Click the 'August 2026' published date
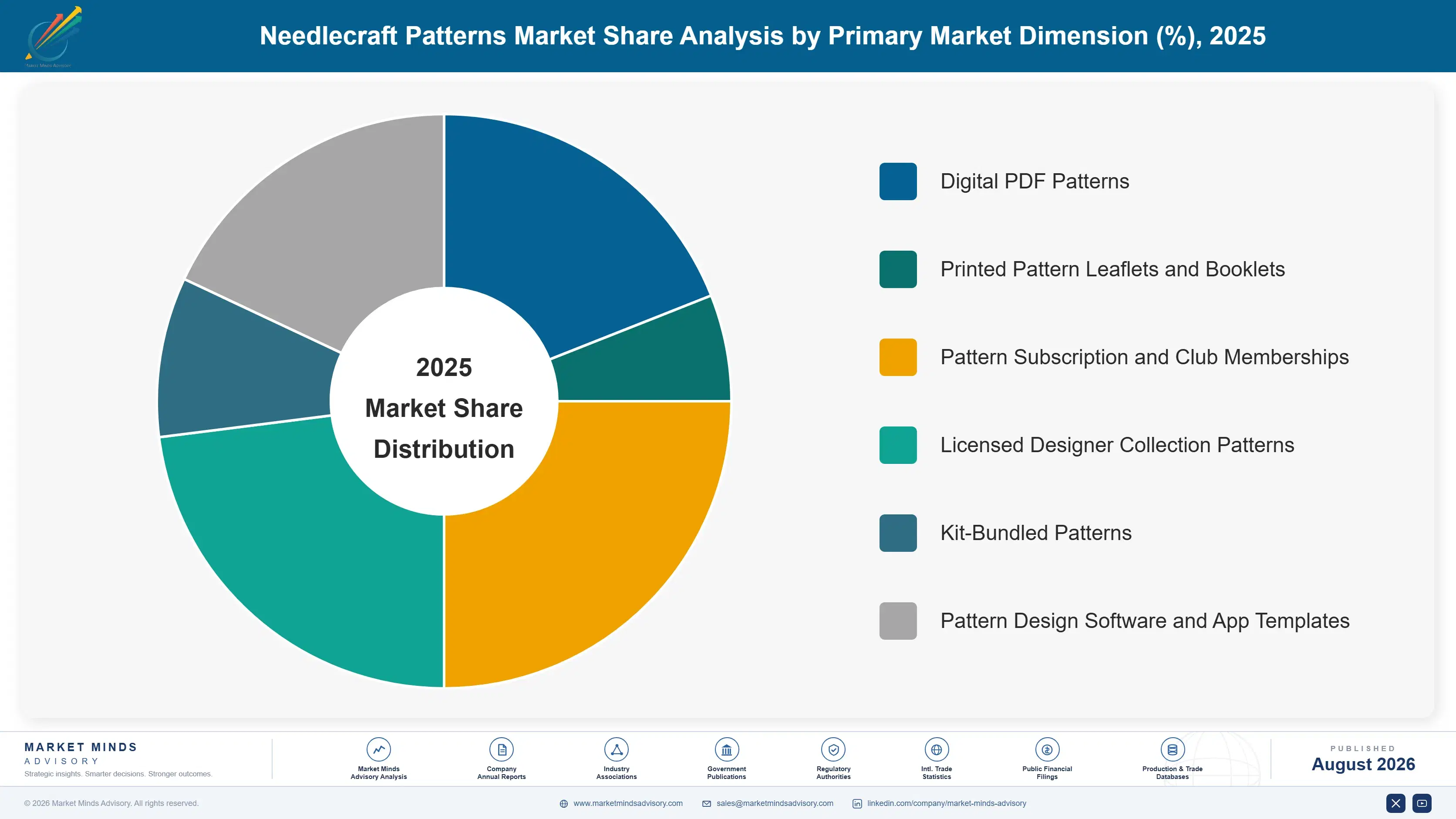Viewport: 1456px width, 819px height. point(1363,764)
